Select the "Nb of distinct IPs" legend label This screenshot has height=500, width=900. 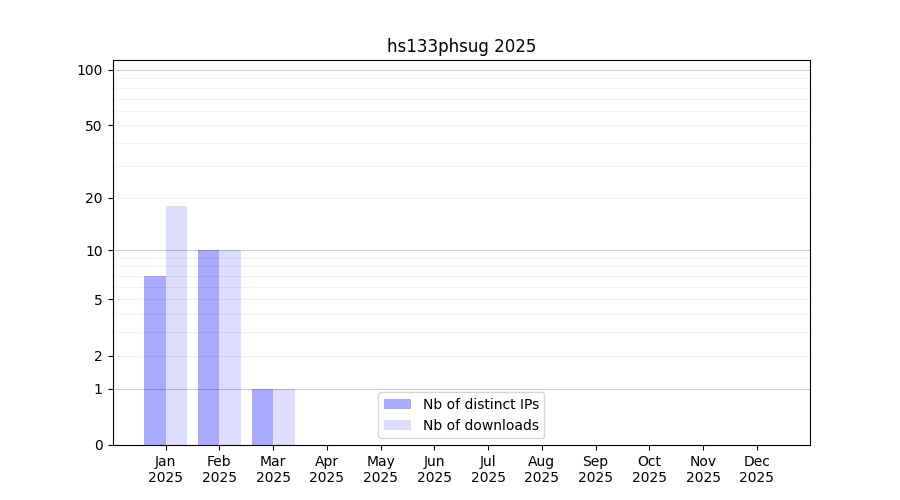click(480, 404)
